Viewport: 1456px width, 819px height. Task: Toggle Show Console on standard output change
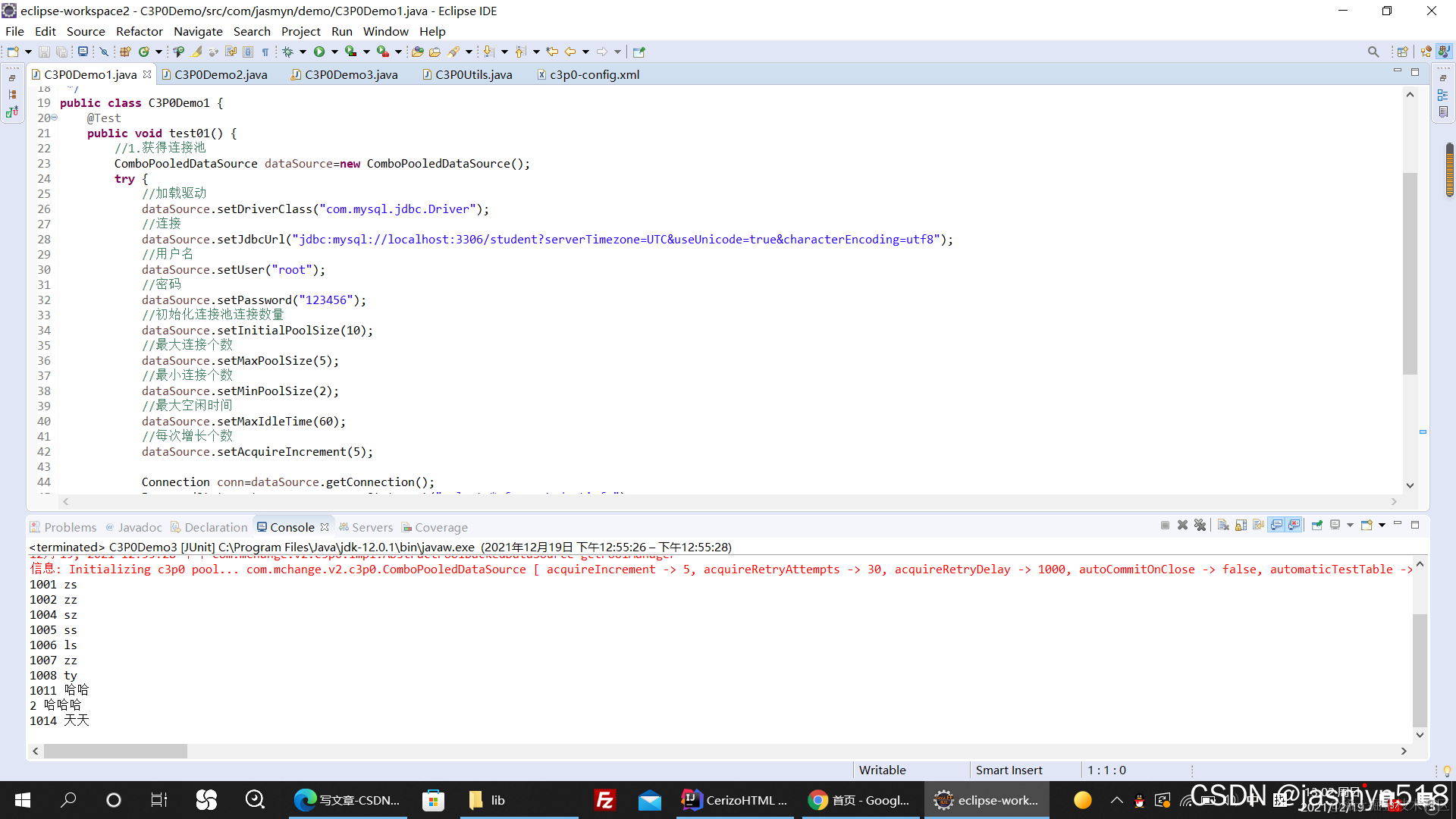pos(1277,525)
